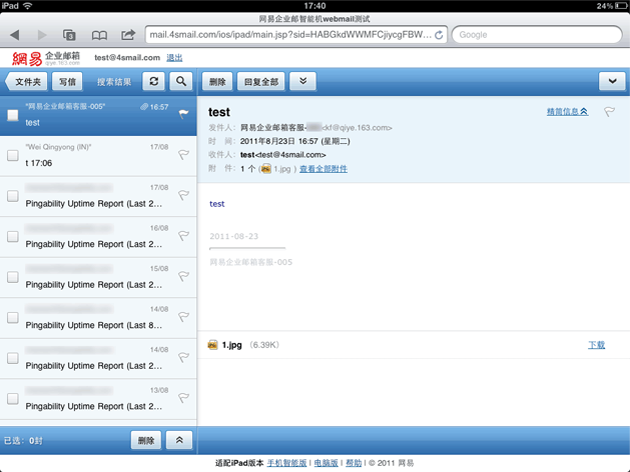This screenshot has height=472, width=630.
Task: Open 17/08 Pingability Uptime Report email
Action: point(98,196)
